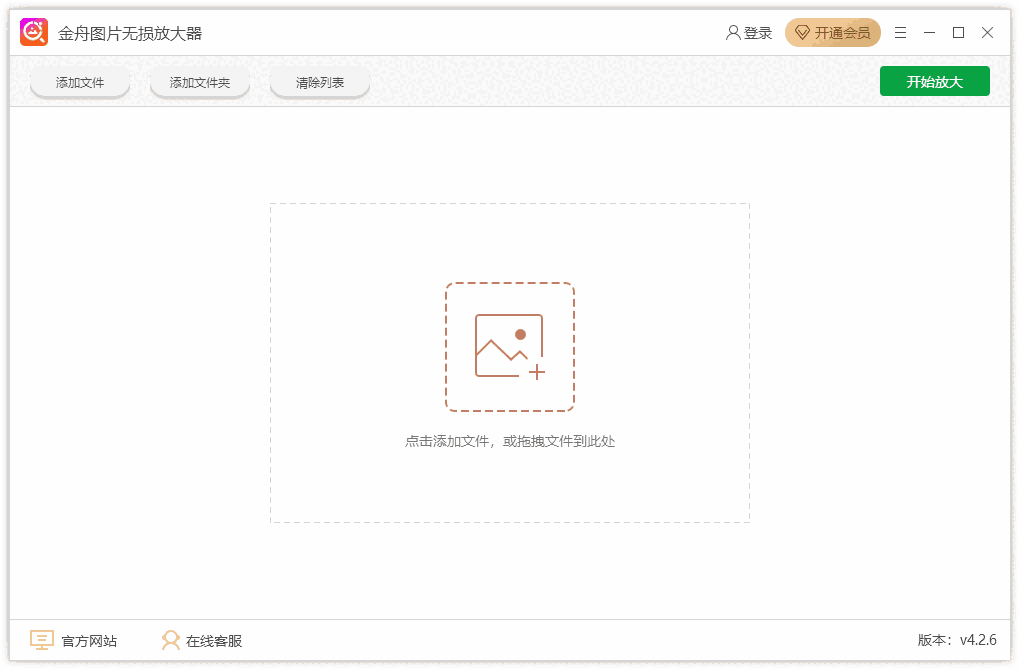Click the app logo icon in title bar

pyautogui.click(x=33, y=31)
